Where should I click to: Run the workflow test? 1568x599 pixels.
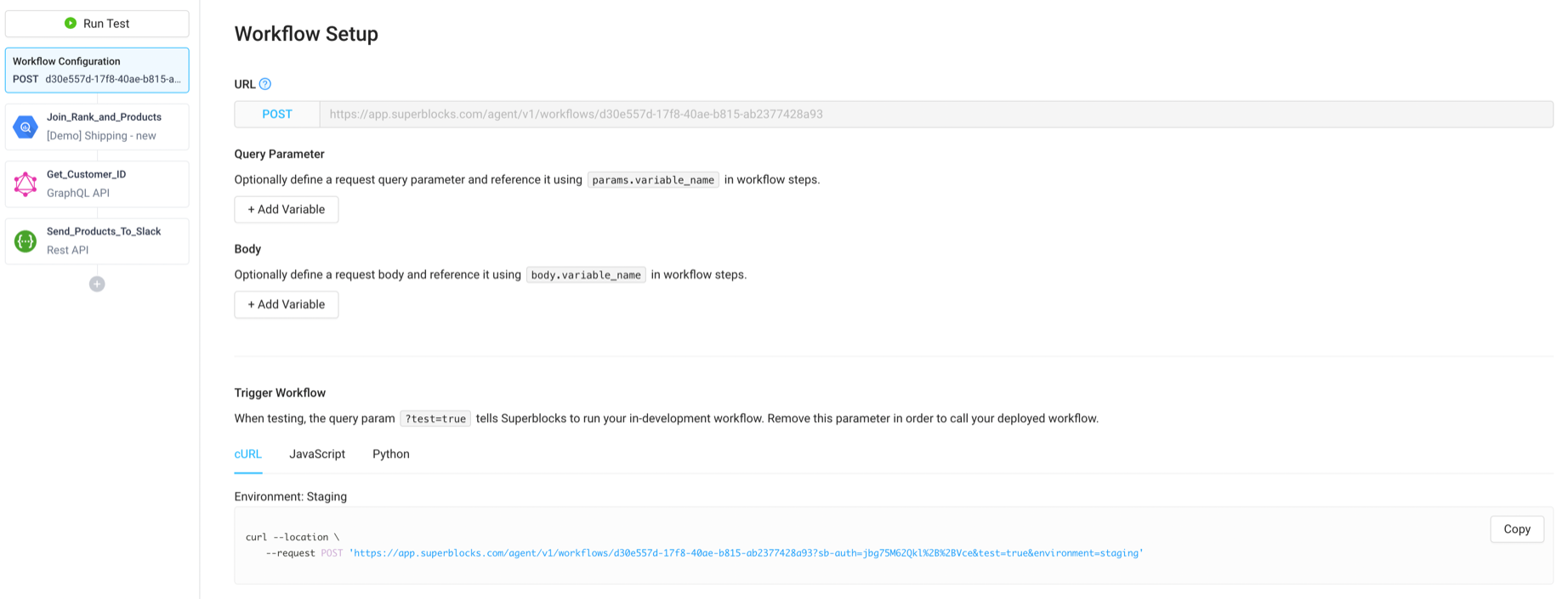[x=97, y=24]
